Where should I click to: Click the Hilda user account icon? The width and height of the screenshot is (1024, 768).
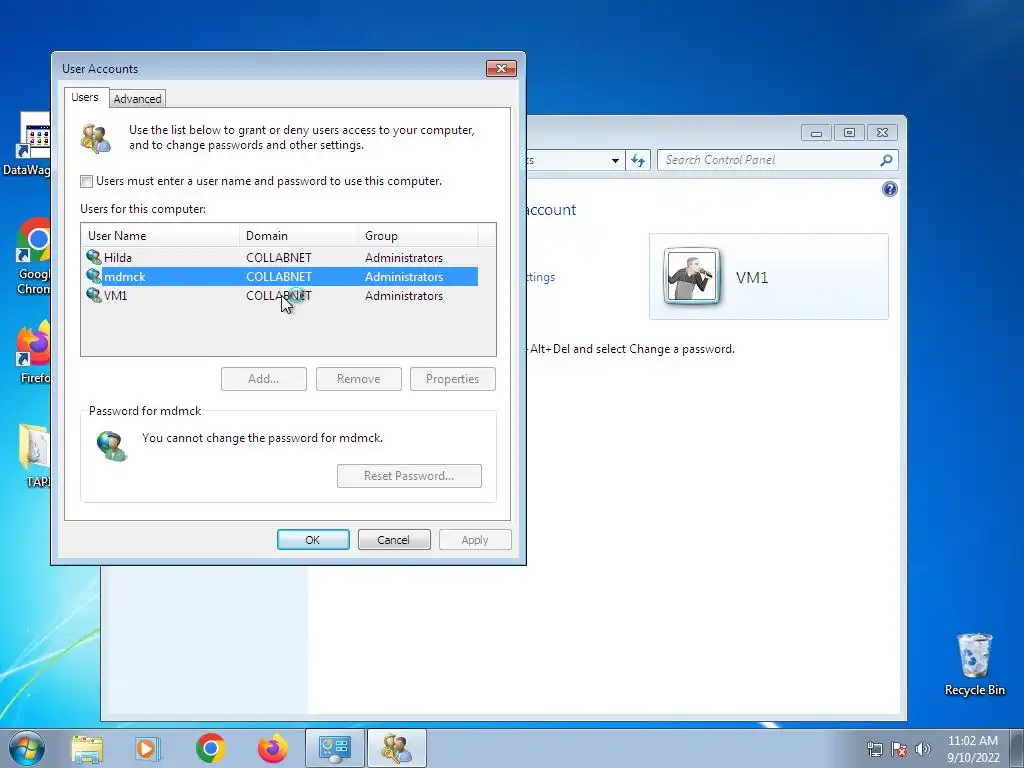[93, 257]
